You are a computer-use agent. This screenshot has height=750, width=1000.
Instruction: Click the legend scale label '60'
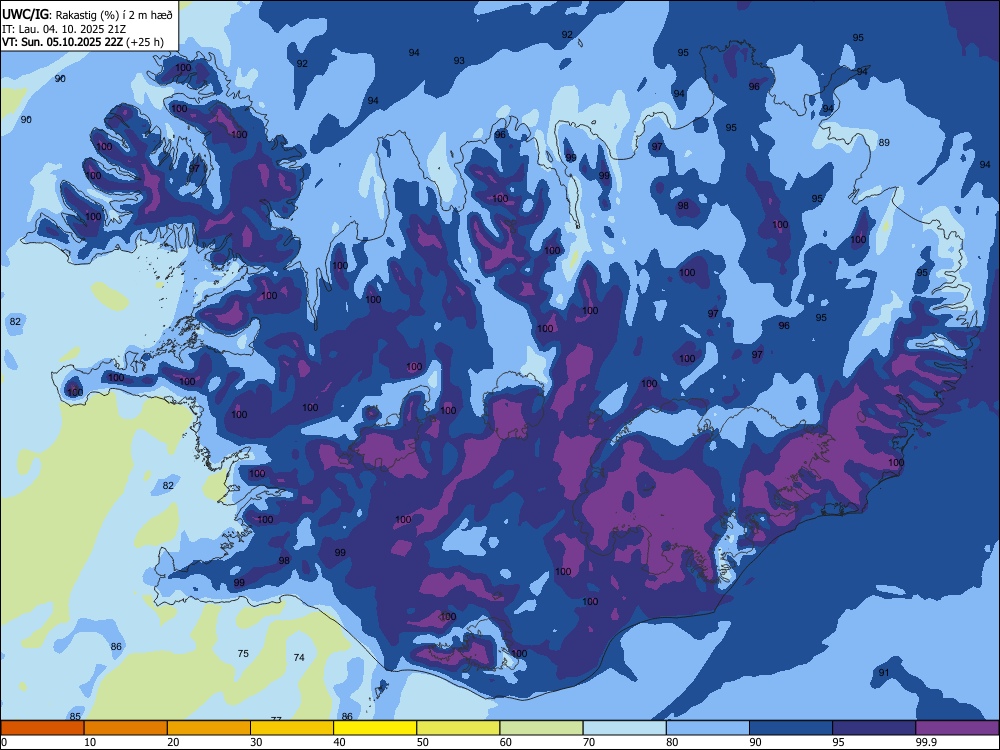coord(506,742)
